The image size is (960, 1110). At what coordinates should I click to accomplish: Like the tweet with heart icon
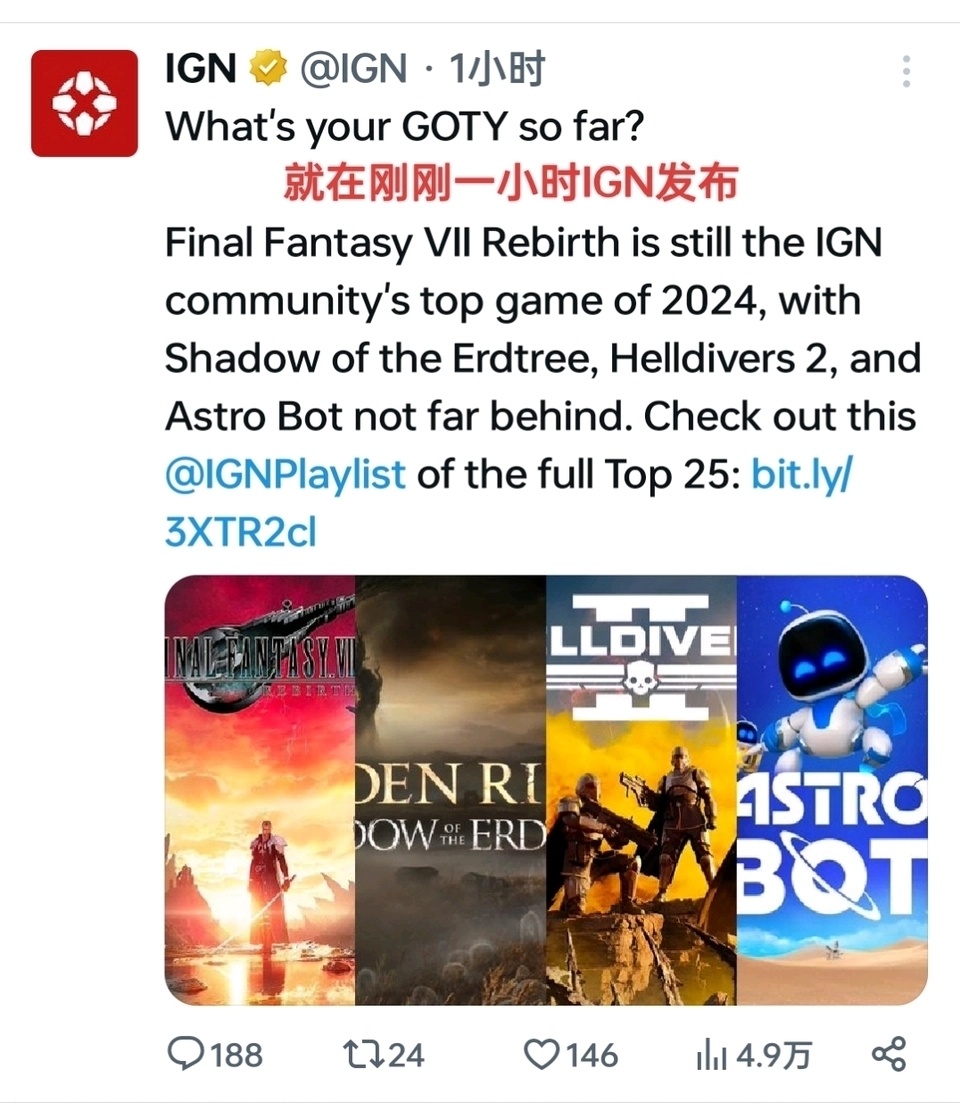coord(542,1054)
